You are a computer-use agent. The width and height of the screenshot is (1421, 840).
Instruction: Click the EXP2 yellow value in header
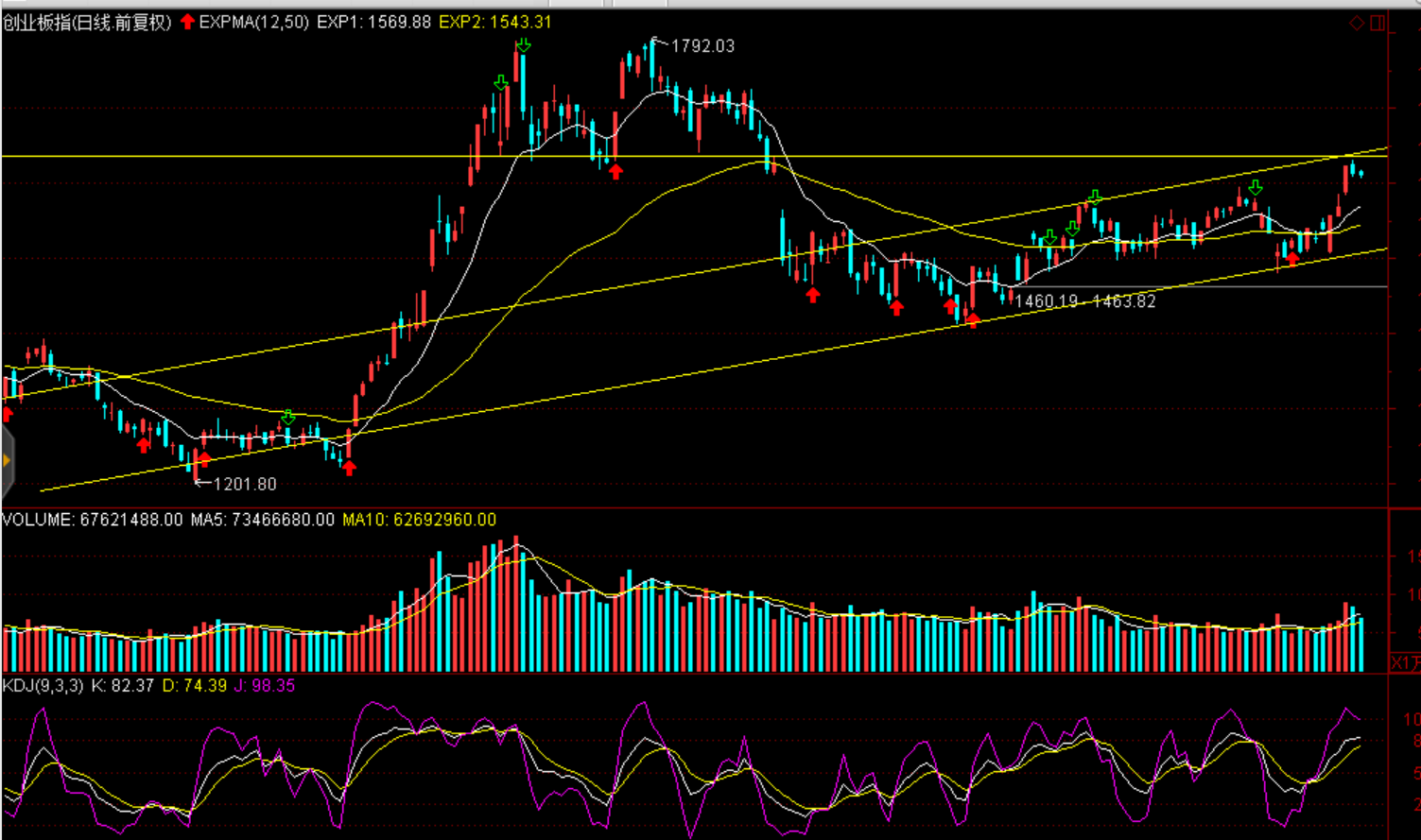494,22
